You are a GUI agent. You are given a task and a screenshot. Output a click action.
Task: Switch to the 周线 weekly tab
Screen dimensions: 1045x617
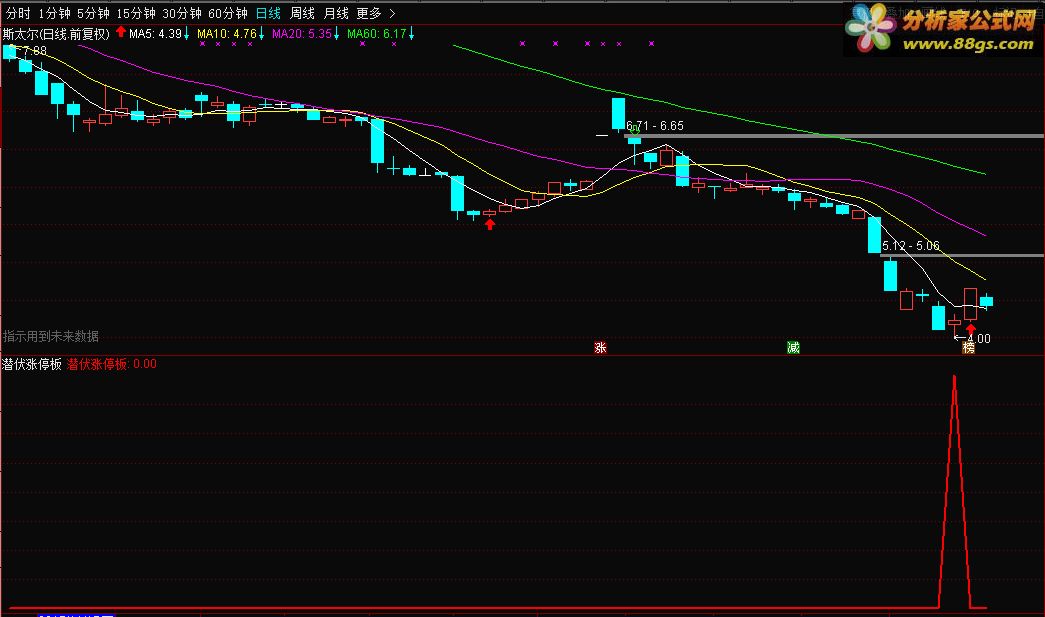tap(302, 13)
